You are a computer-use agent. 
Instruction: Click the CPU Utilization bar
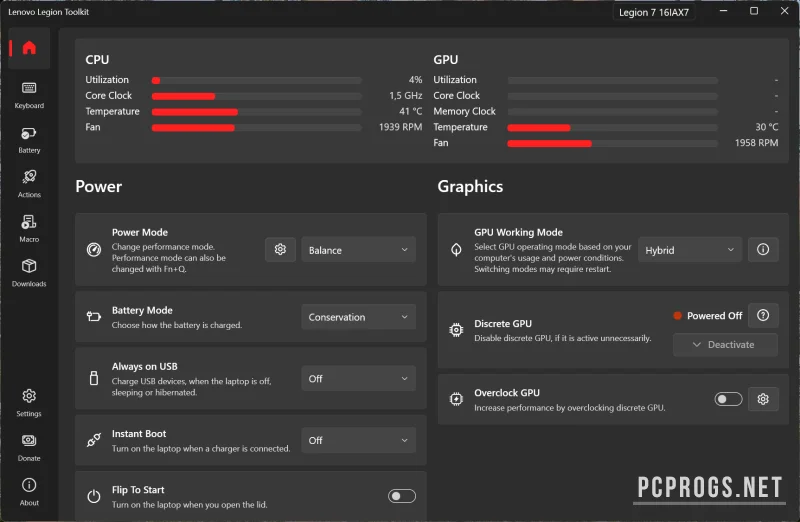click(257, 80)
